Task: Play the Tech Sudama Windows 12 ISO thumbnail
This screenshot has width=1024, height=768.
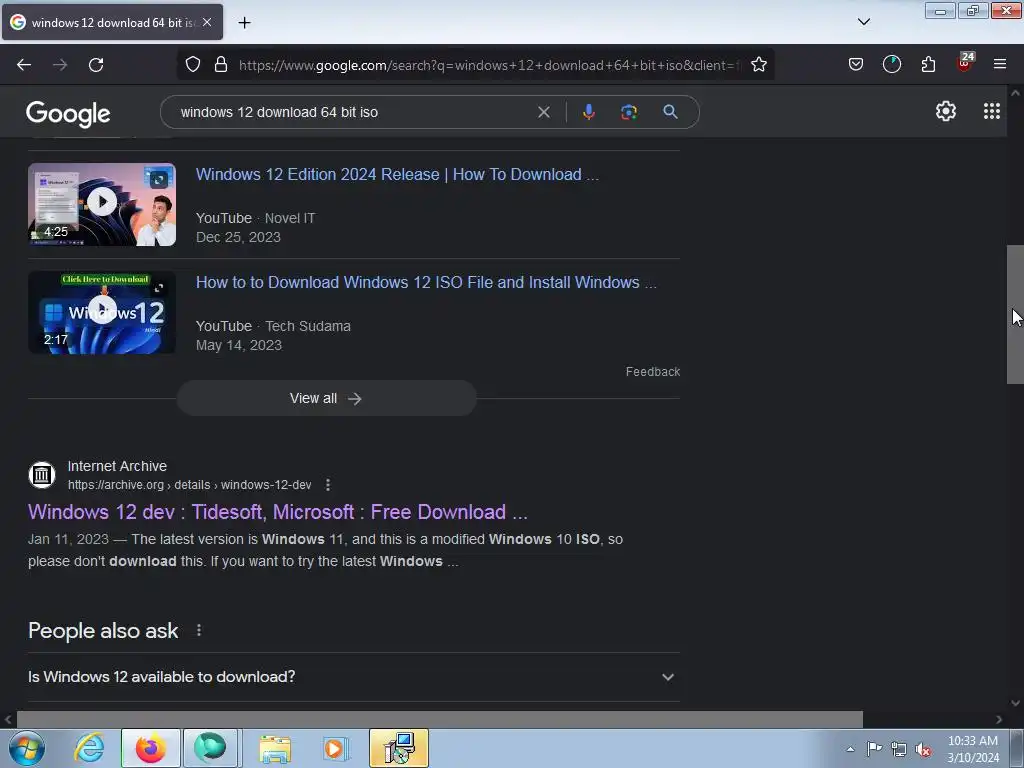Action: 102,312
